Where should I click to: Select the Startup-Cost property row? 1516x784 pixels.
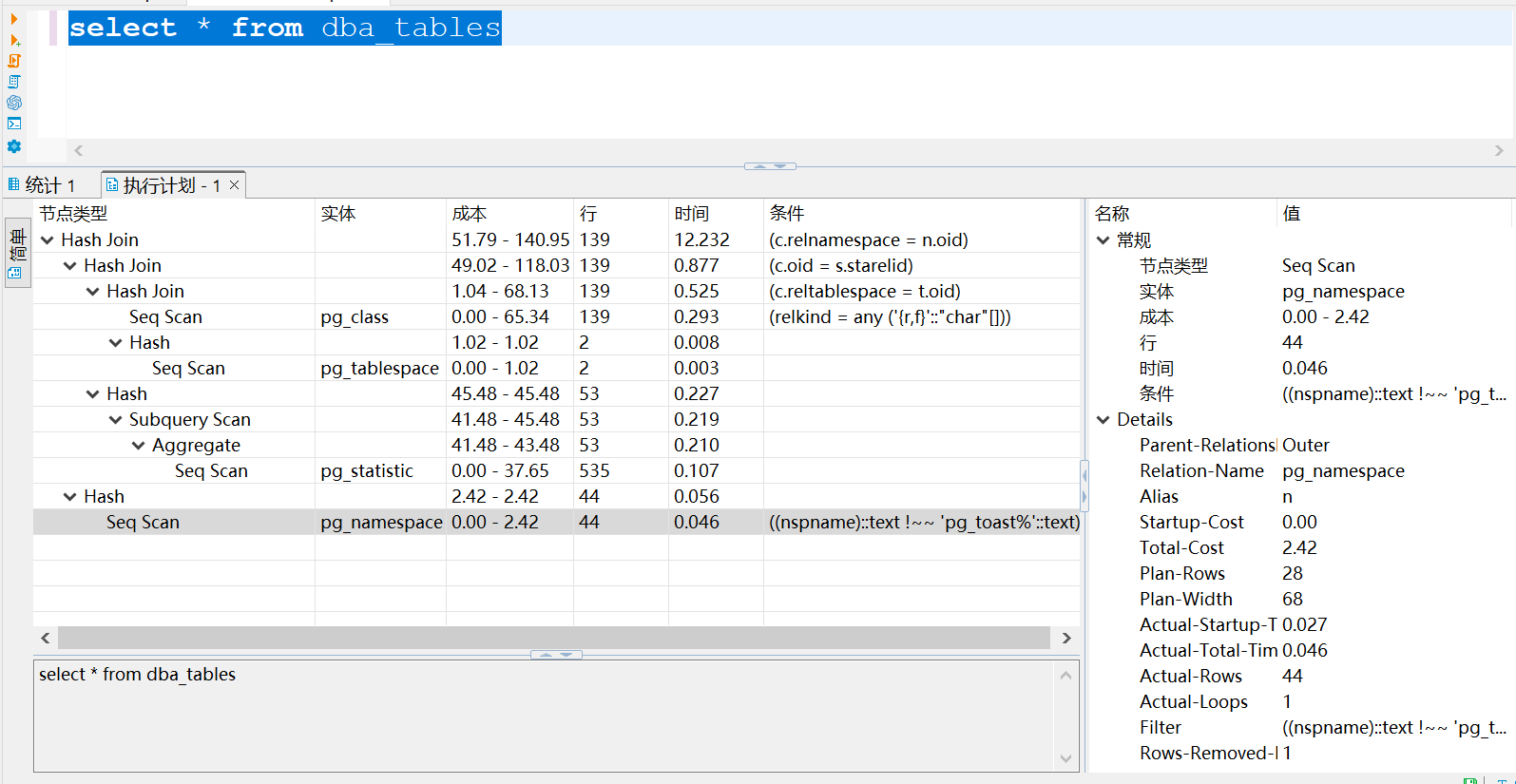tap(1300, 523)
